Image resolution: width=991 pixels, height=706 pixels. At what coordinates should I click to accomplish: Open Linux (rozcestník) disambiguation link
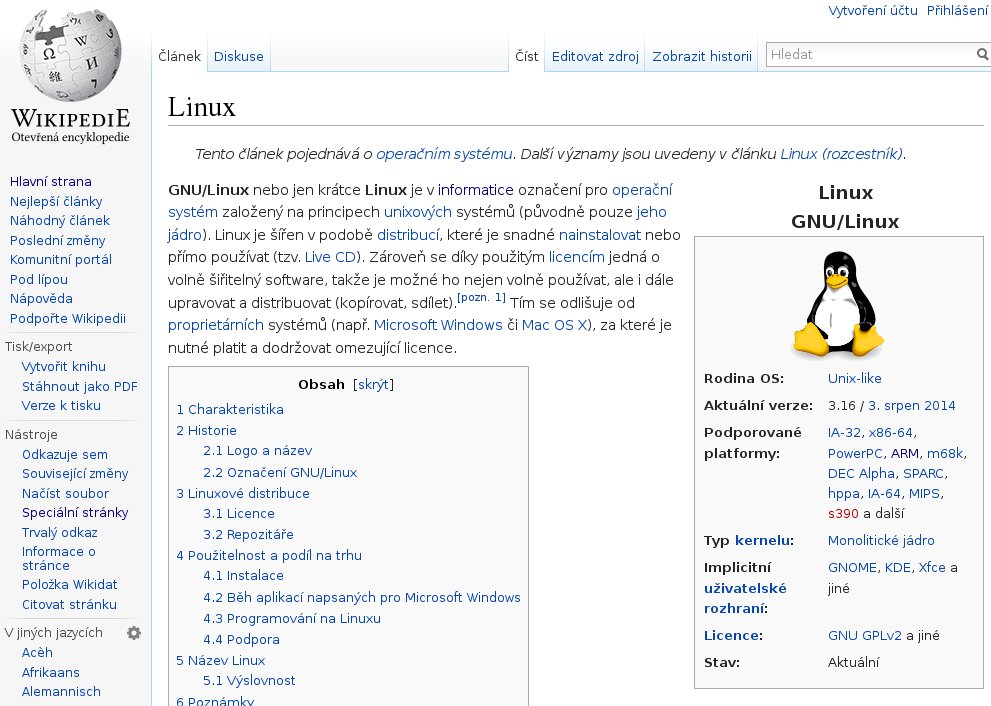coord(841,154)
